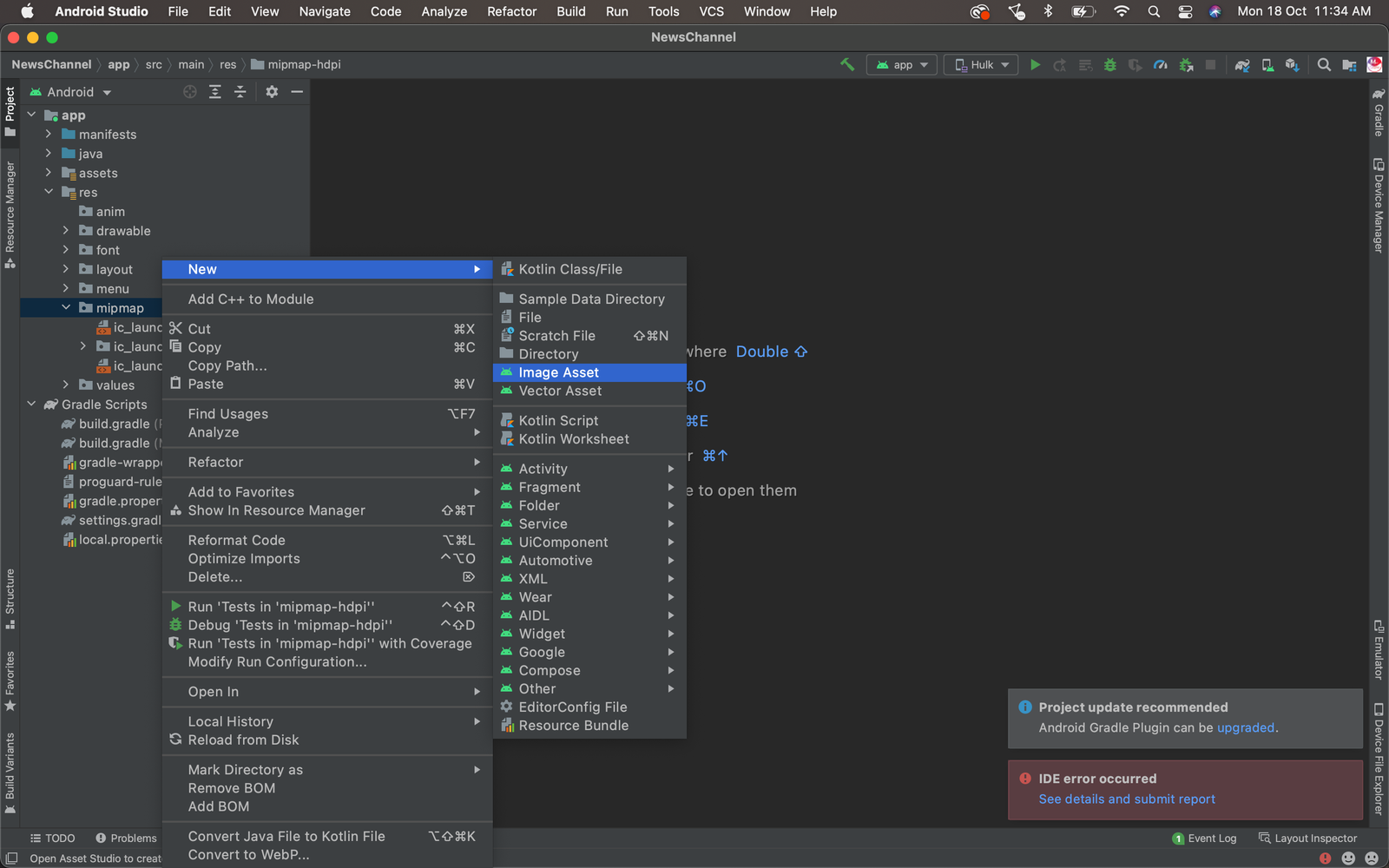The image size is (1389, 868).
Task: Click See details and submit report link
Action: [1126, 799]
